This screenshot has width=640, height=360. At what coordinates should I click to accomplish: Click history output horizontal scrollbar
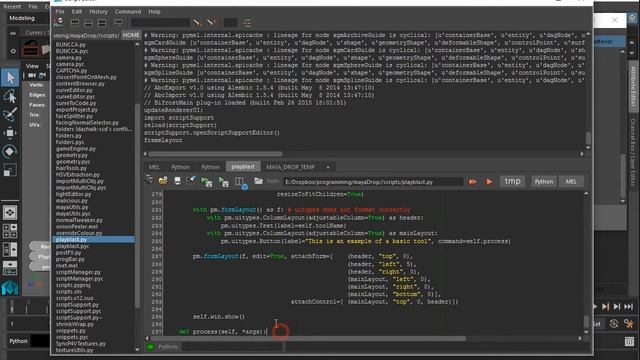coord(216,154)
